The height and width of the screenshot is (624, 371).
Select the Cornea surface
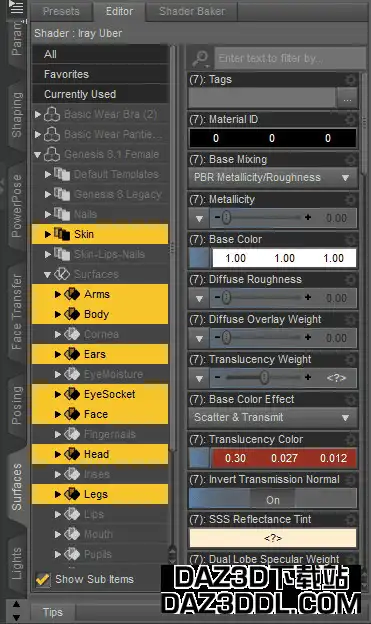coord(101,334)
